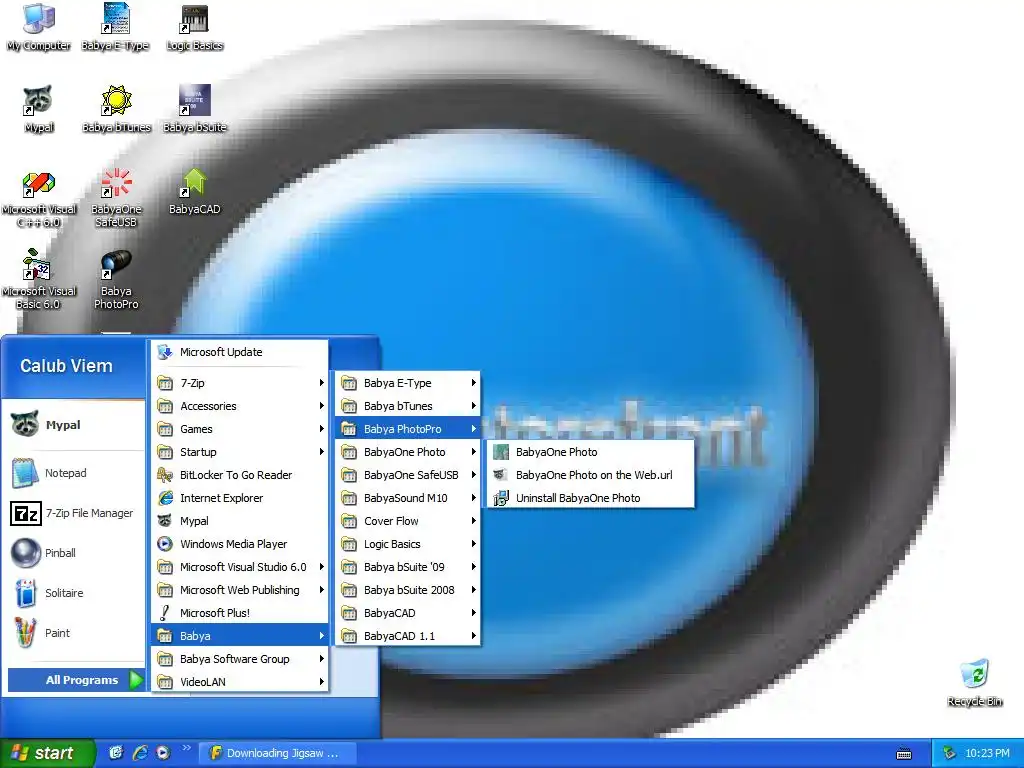Click the taskbar clock showing 10:23 PM
Viewport: 1024px width, 768px height.
[x=987, y=753]
